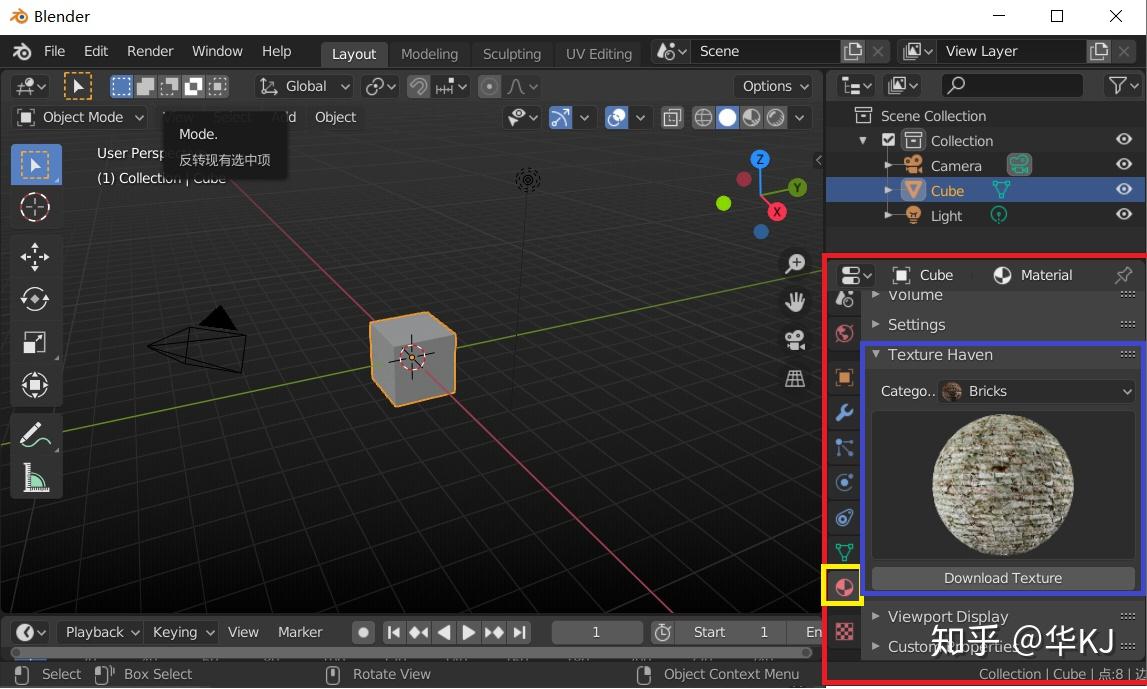Screen dimensions: 1147x689
Task: Select the Measure tool
Action: (x=34, y=478)
